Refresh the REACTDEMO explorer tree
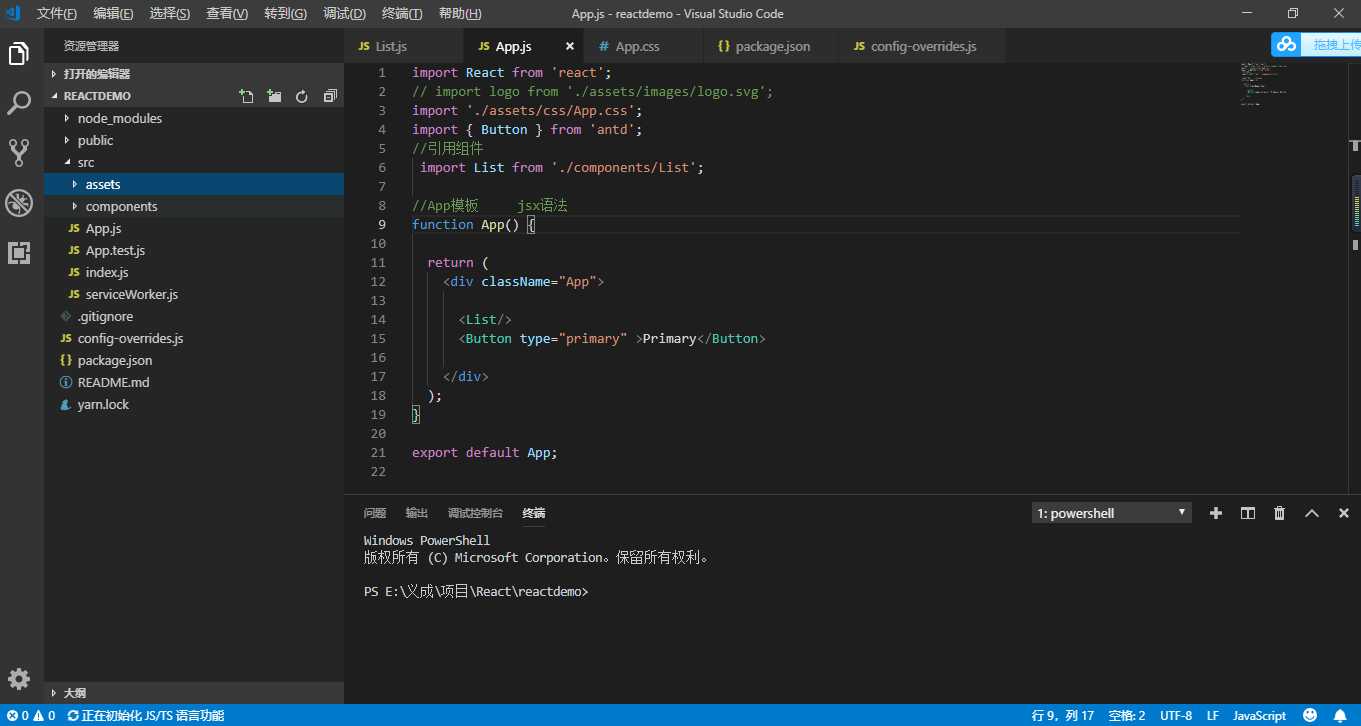The image size is (1361, 726). tap(302, 96)
